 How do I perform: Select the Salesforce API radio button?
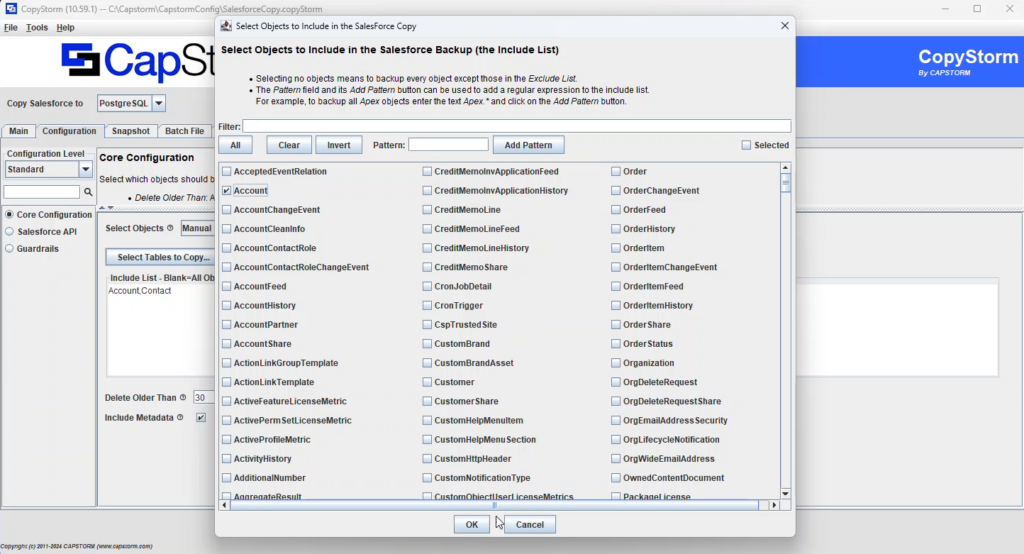click(10, 231)
